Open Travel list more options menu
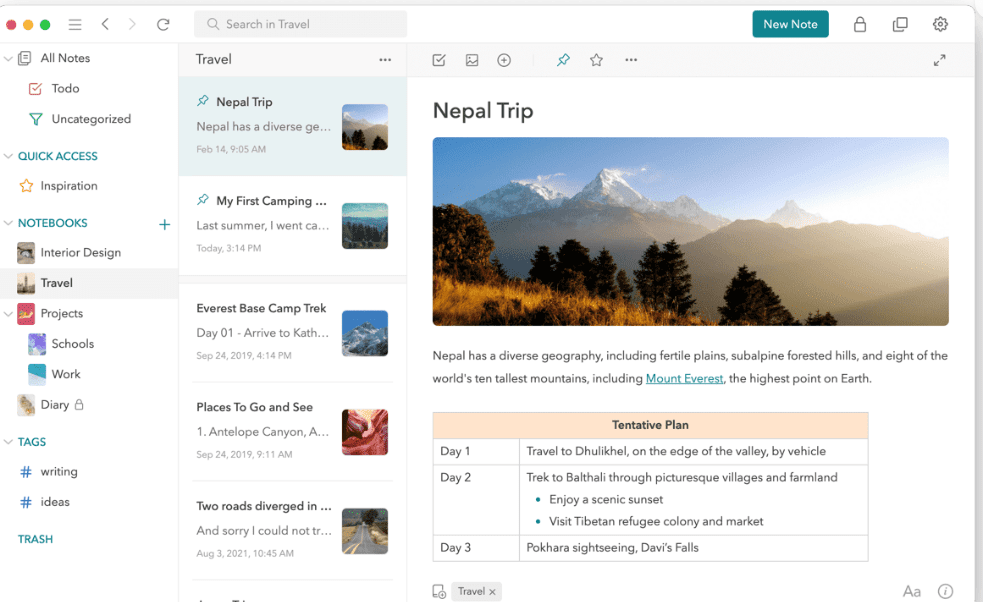983x602 pixels. click(x=385, y=60)
